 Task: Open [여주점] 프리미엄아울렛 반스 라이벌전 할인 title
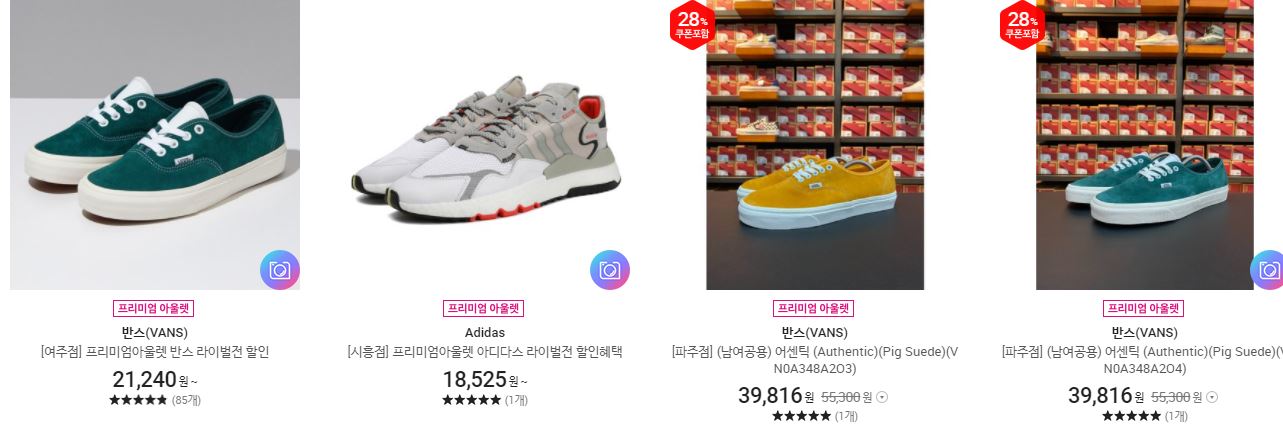(x=155, y=352)
